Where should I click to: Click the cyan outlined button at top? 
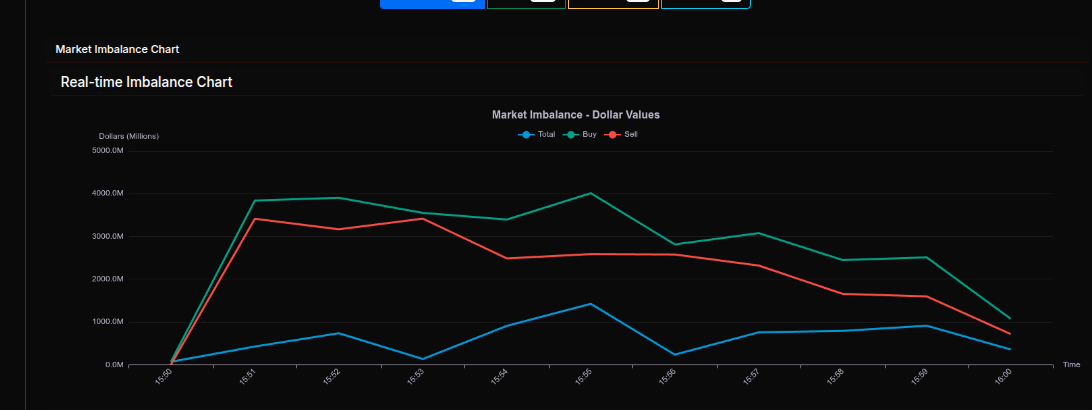click(x=705, y=3)
